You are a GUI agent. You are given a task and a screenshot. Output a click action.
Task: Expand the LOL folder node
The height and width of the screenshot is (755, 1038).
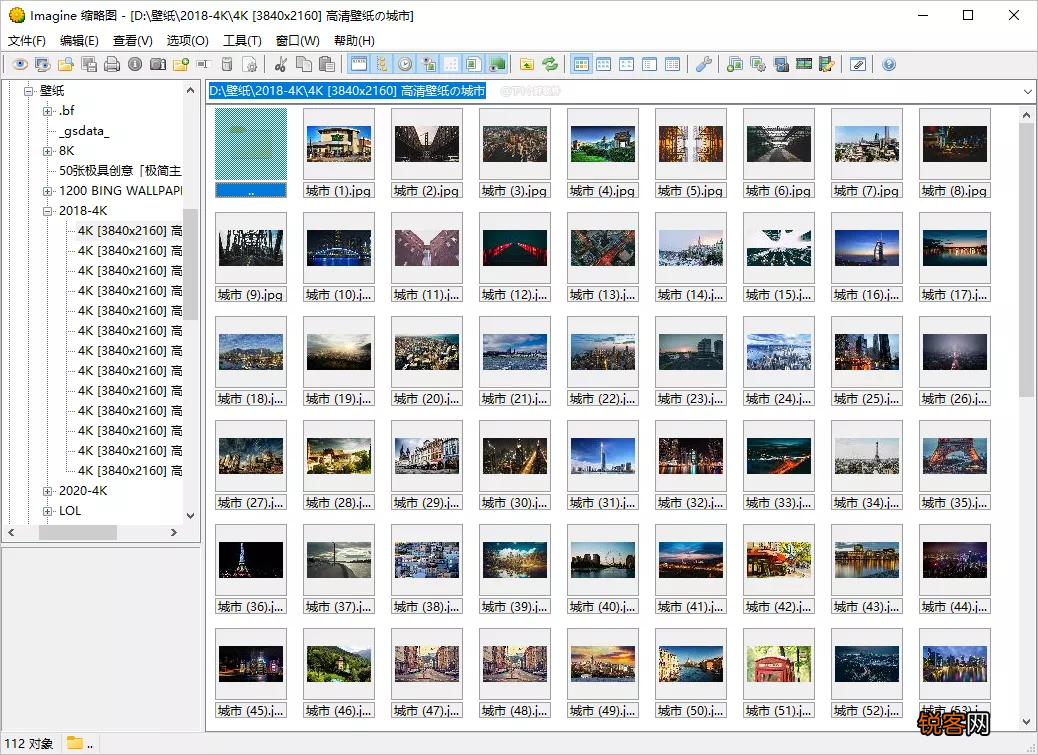click(48, 511)
